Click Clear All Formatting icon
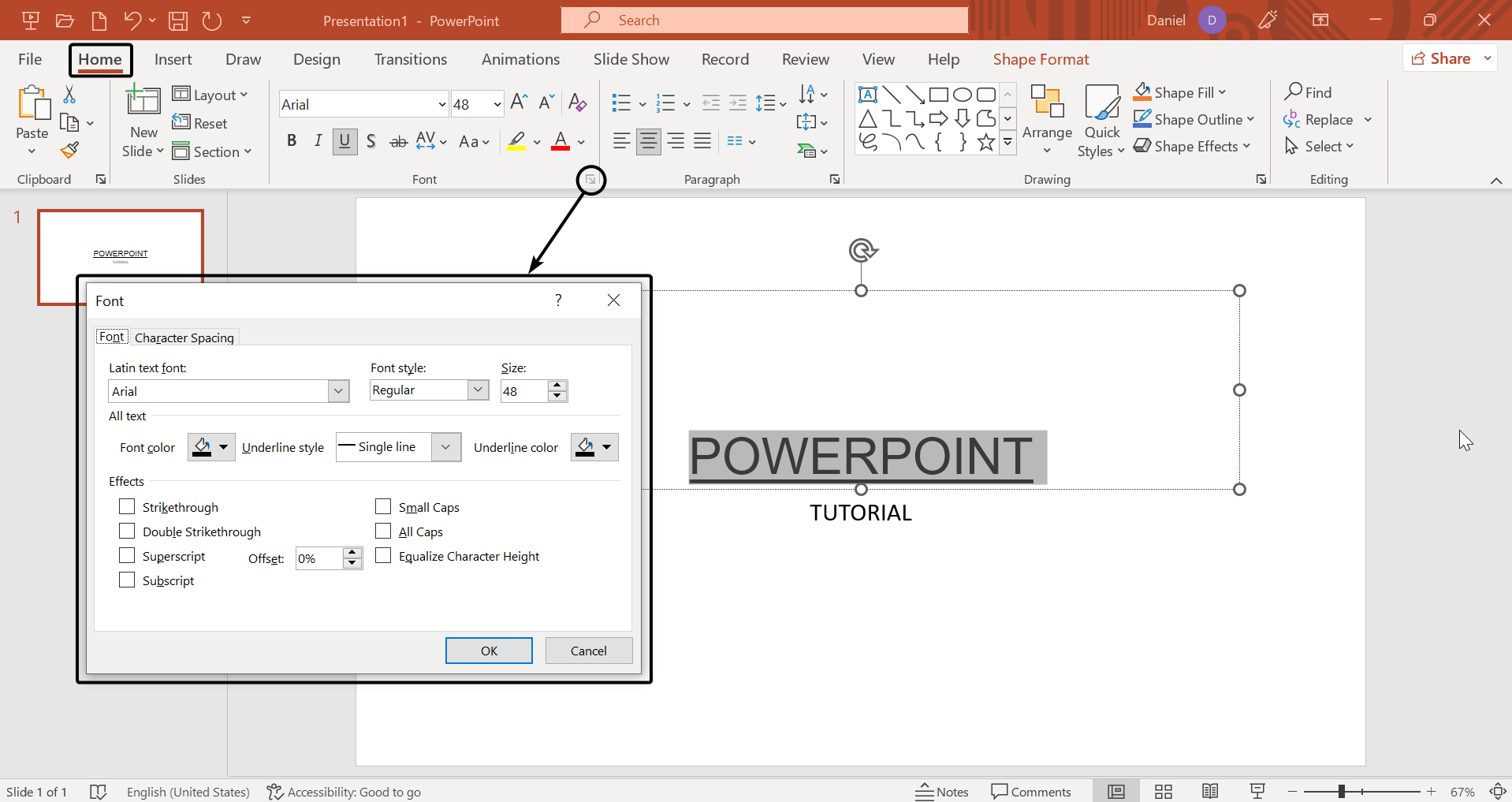The height and width of the screenshot is (802, 1512). click(577, 103)
